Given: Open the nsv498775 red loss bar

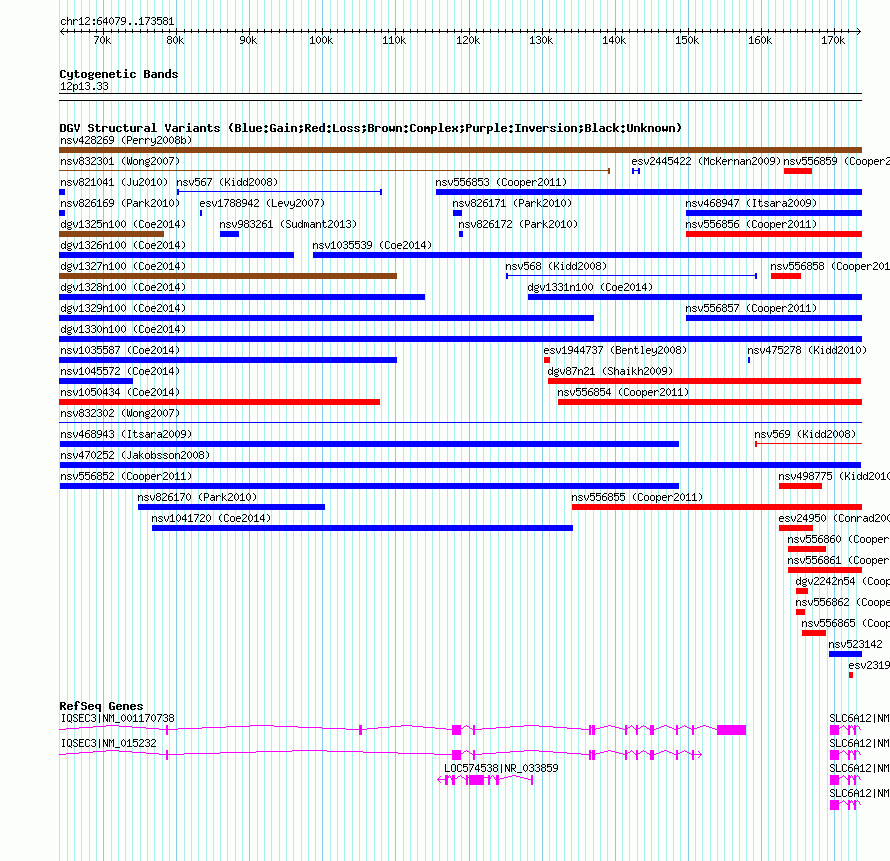Looking at the screenshot, I should (x=800, y=486).
